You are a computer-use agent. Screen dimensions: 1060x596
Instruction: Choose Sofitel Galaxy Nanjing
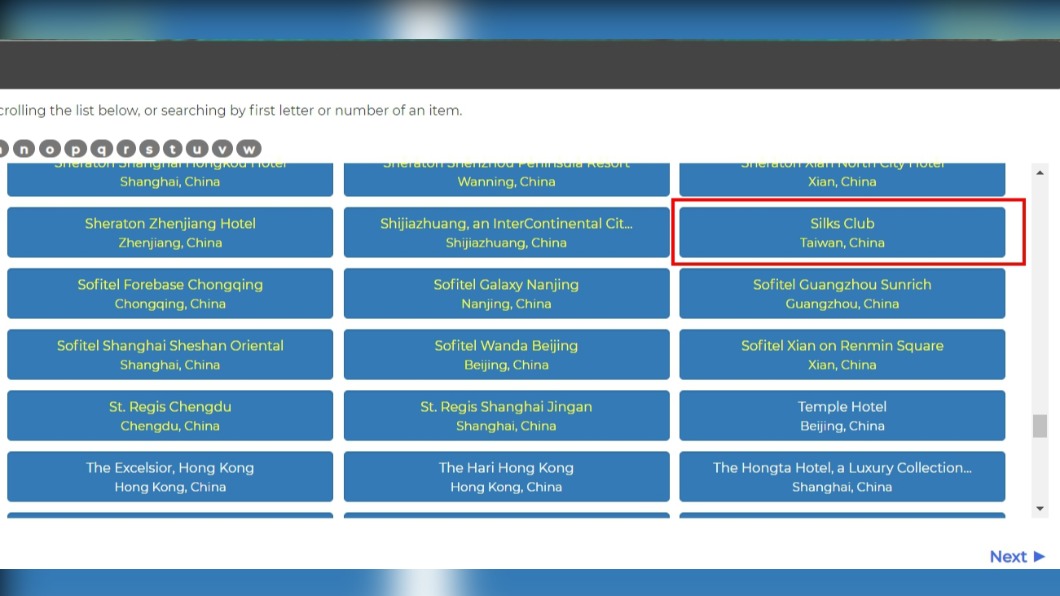click(x=506, y=293)
